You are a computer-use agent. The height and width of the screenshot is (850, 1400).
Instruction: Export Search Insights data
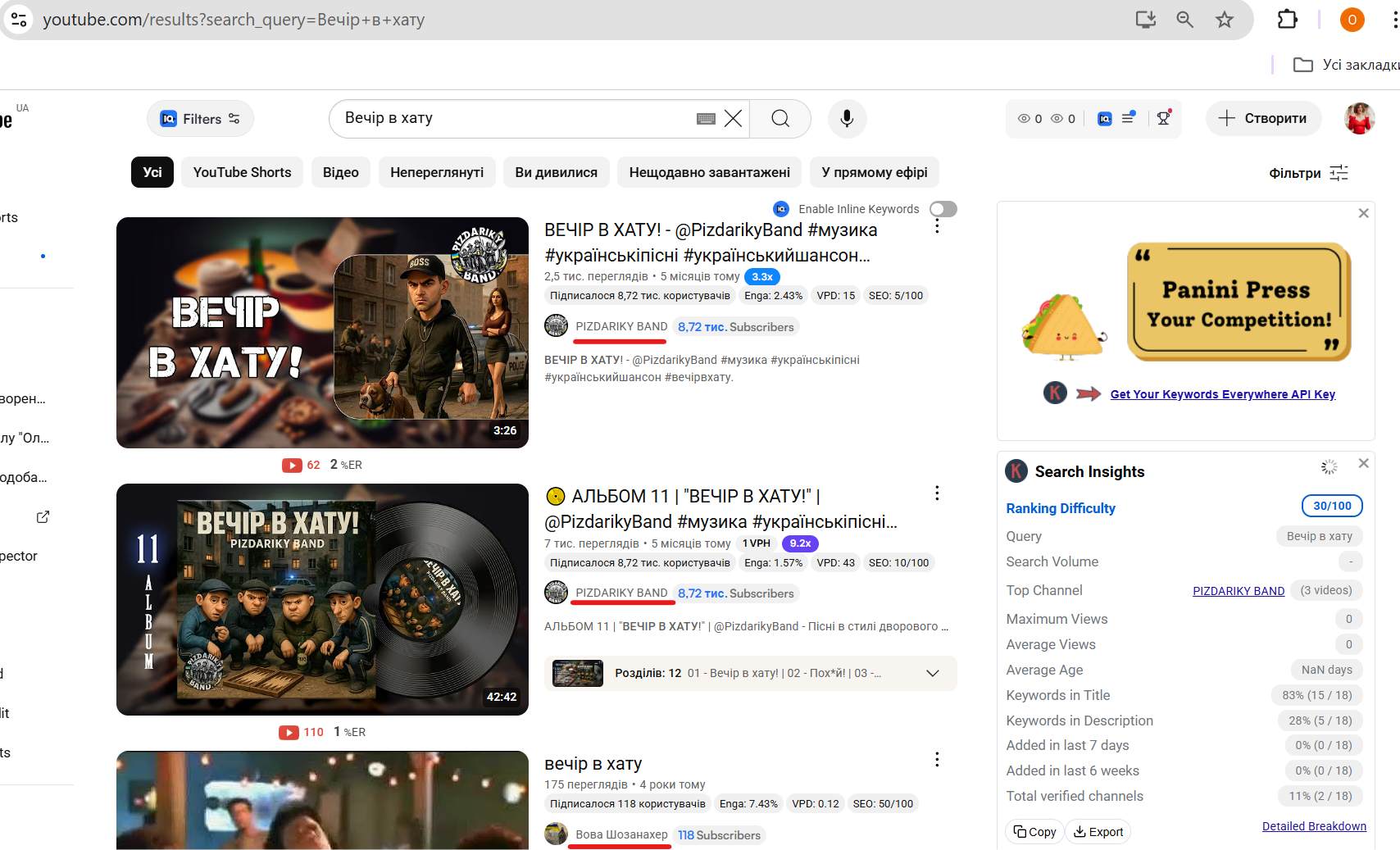coord(1098,832)
